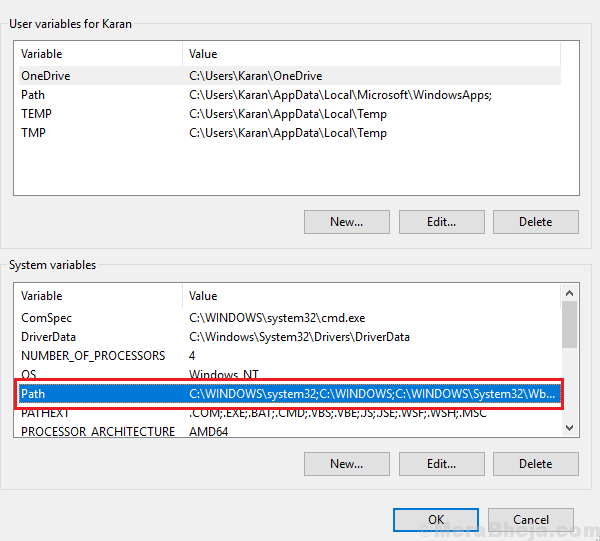The image size is (600, 541).
Task: Click C:\WINDOWS\system32\cmd.exe value
Action: point(277,318)
